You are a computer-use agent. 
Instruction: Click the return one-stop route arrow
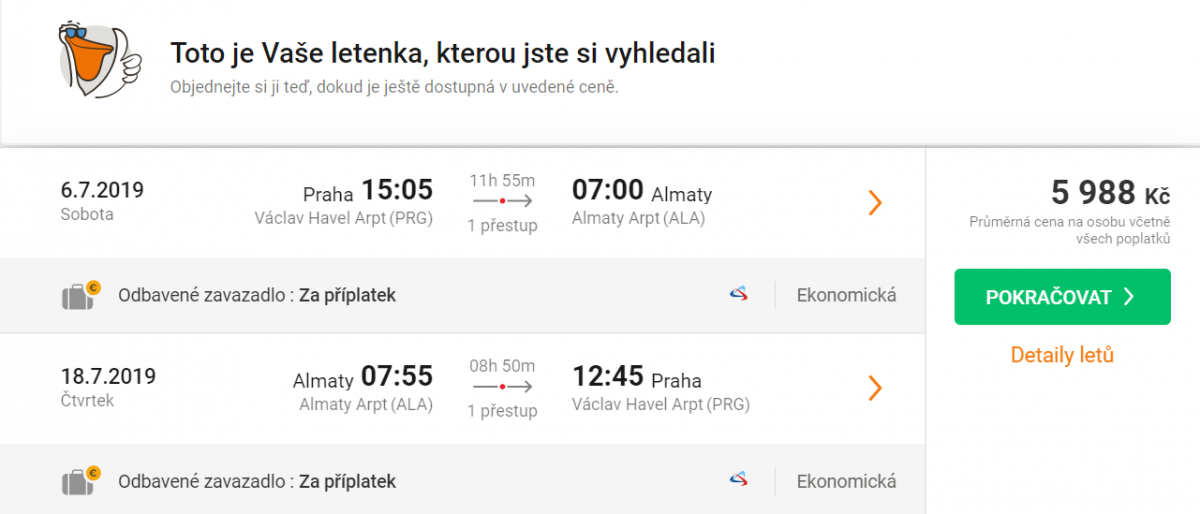click(502, 388)
